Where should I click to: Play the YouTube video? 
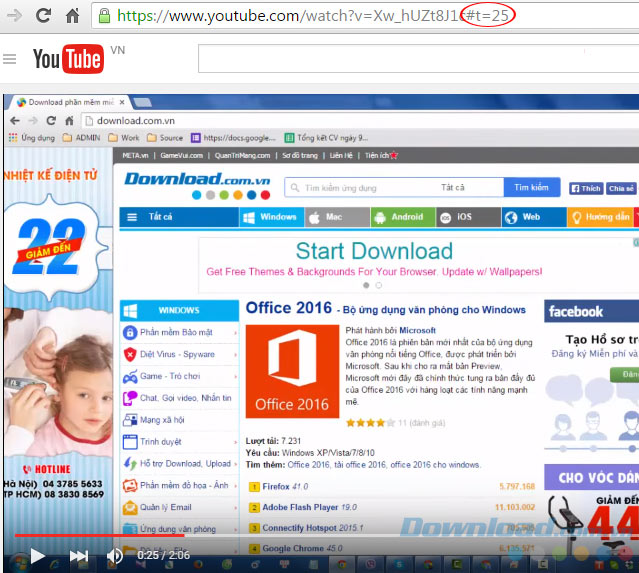coord(37,555)
